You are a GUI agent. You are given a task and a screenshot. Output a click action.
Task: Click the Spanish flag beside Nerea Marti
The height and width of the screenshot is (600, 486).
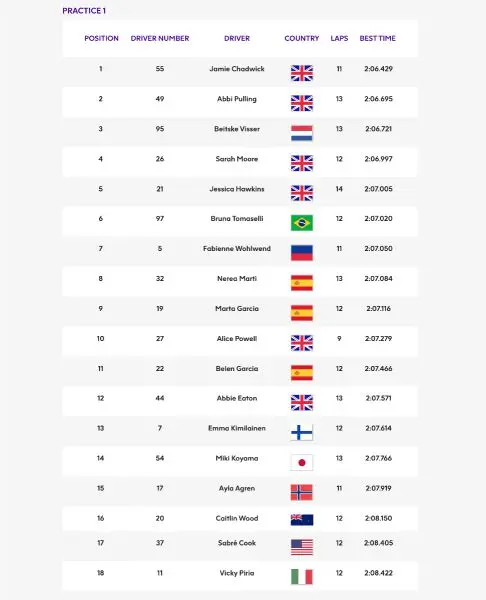(302, 283)
